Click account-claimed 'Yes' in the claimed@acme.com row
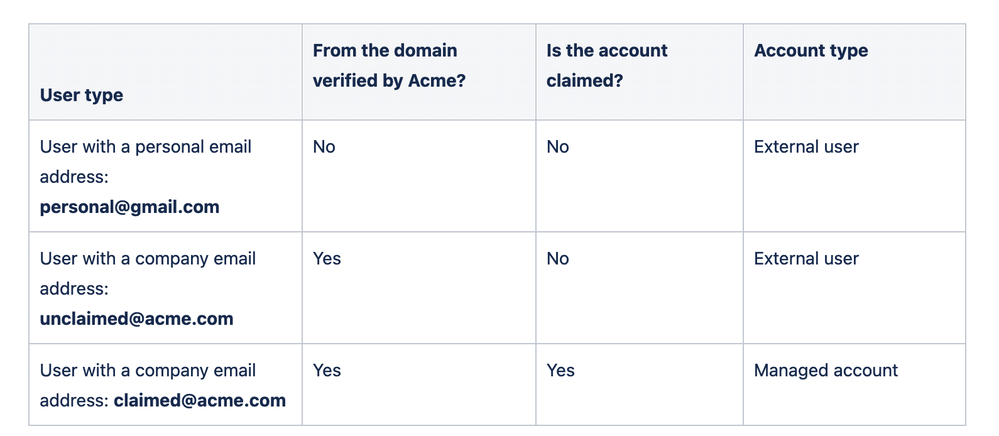This screenshot has height=436, width=999. click(561, 371)
